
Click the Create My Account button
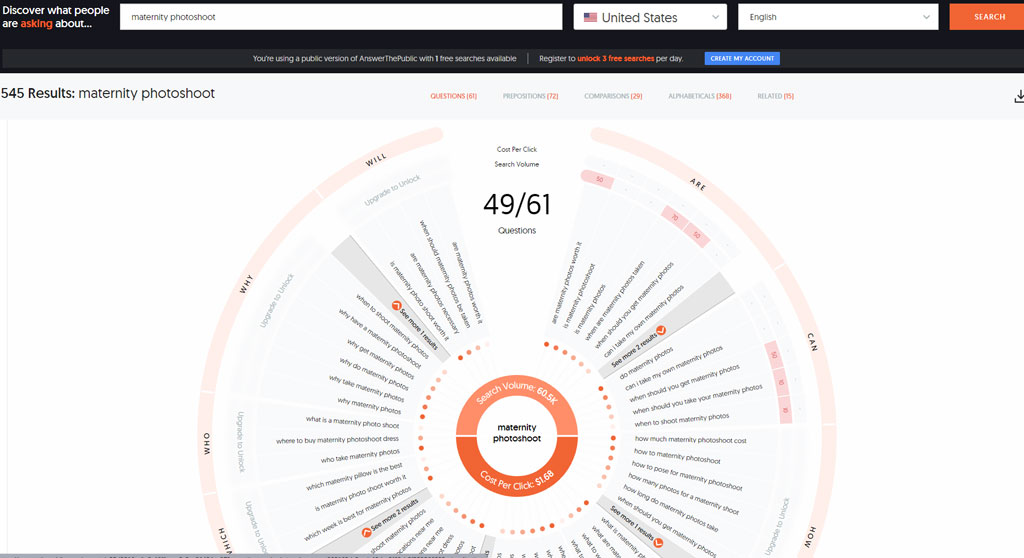[742, 58]
